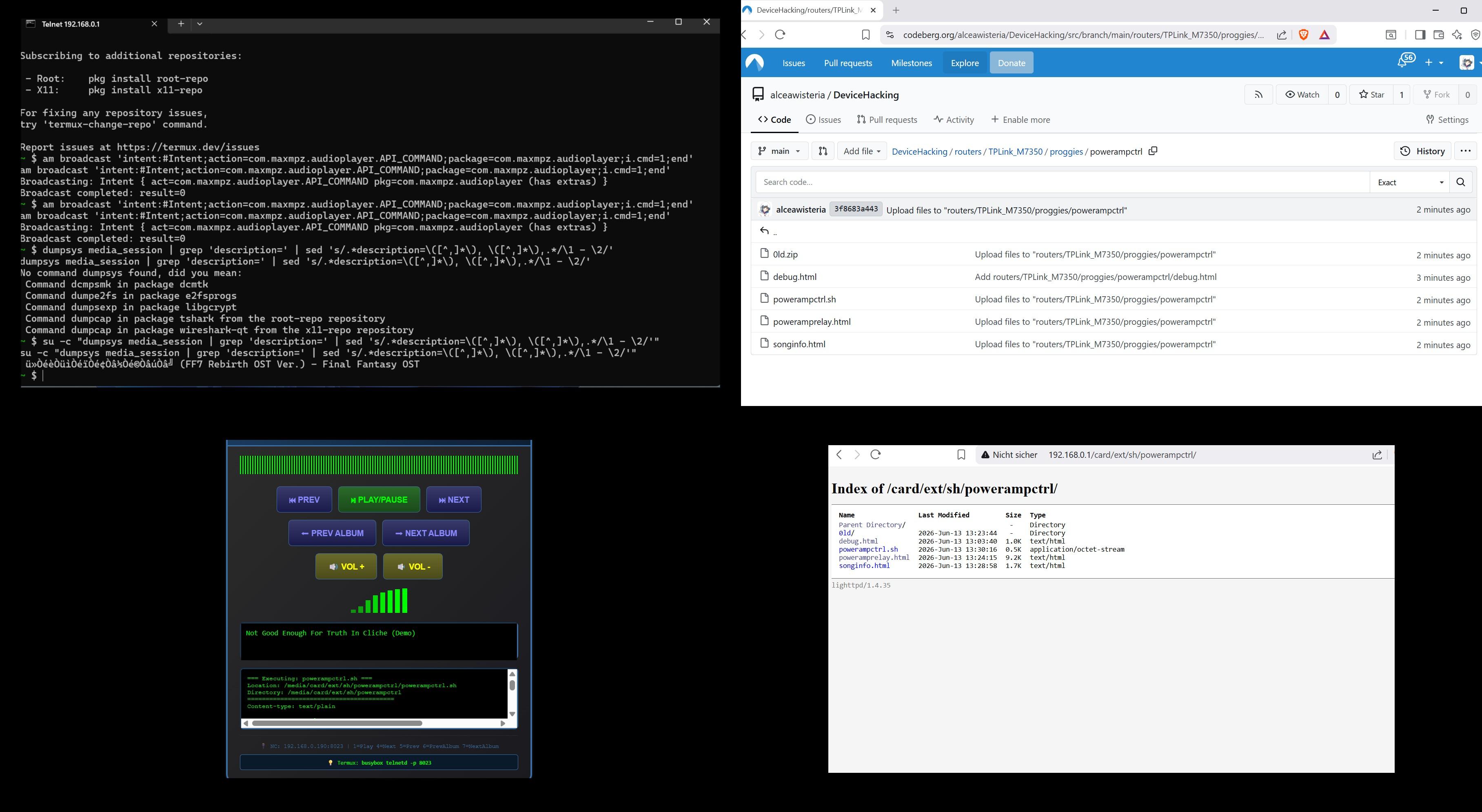The width and height of the screenshot is (1482, 812).
Task: Open the three-dots more options button beside History
Action: 1465,151
